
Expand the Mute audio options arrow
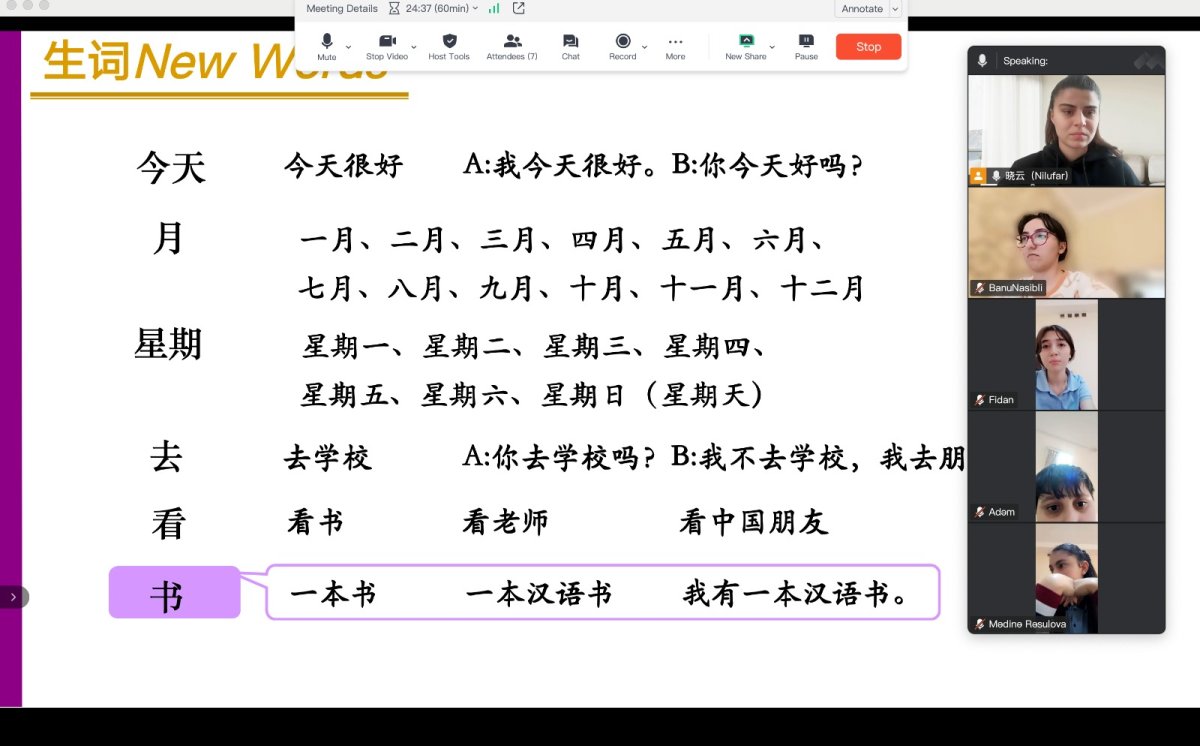pyautogui.click(x=349, y=46)
